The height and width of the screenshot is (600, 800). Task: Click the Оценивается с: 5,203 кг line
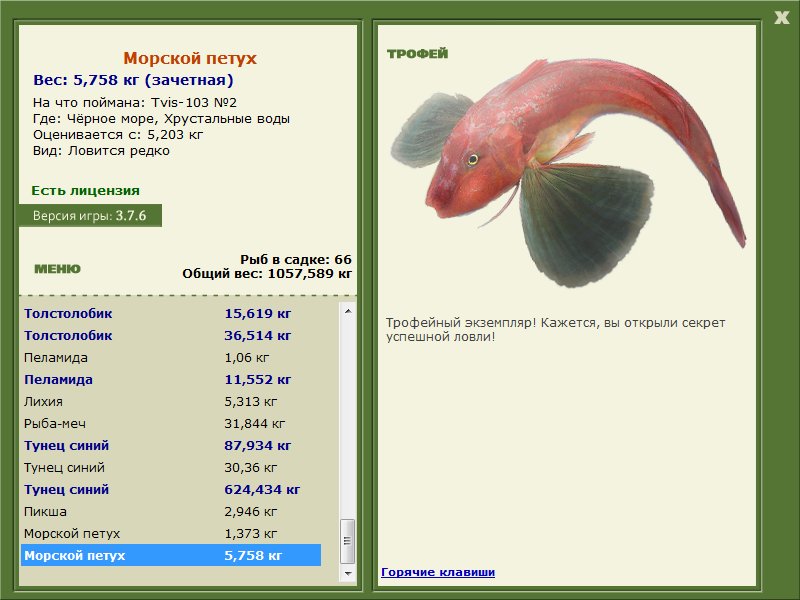point(118,135)
